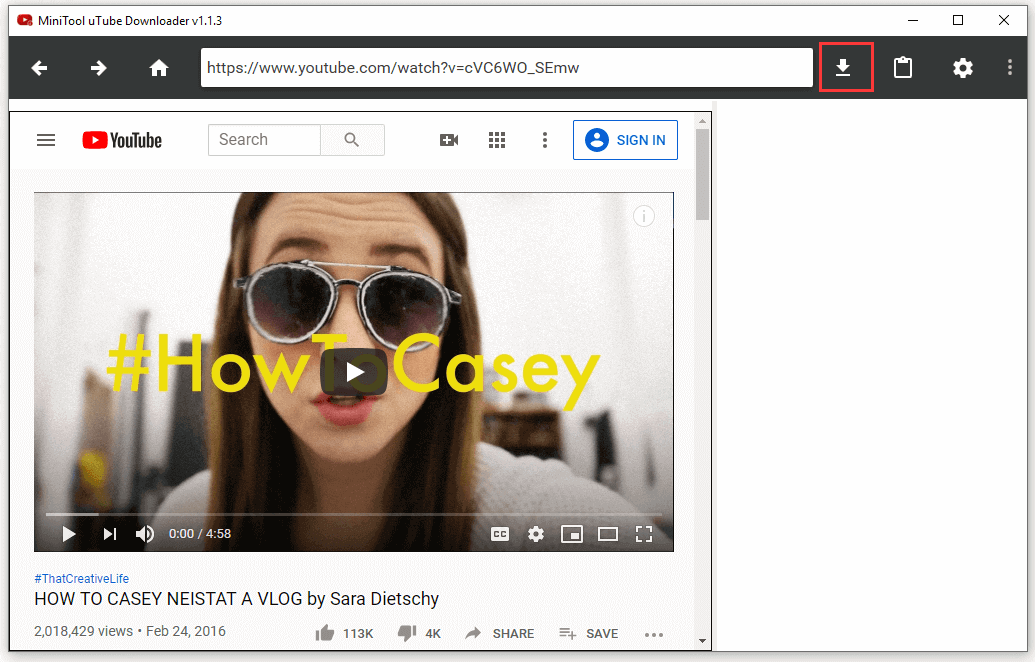Open the player settings gear
1035x662 pixels.
tap(536, 534)
